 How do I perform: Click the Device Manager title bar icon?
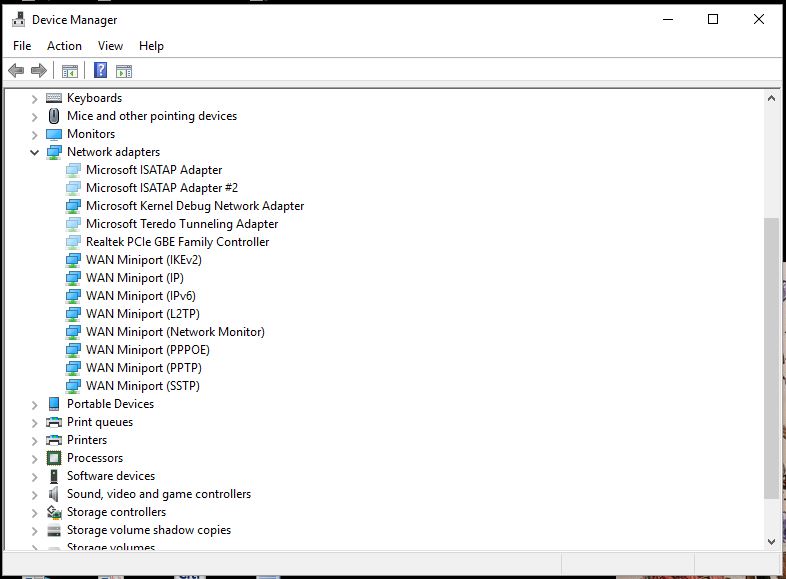(19, 20)
